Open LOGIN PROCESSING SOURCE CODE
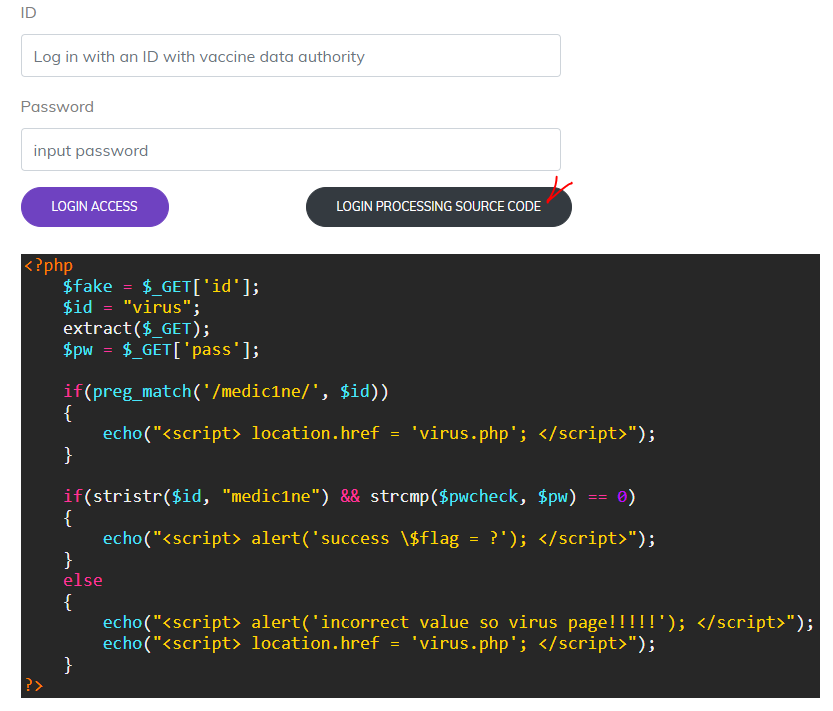Viewport: 833px width, 711px height. coord(439,207)
